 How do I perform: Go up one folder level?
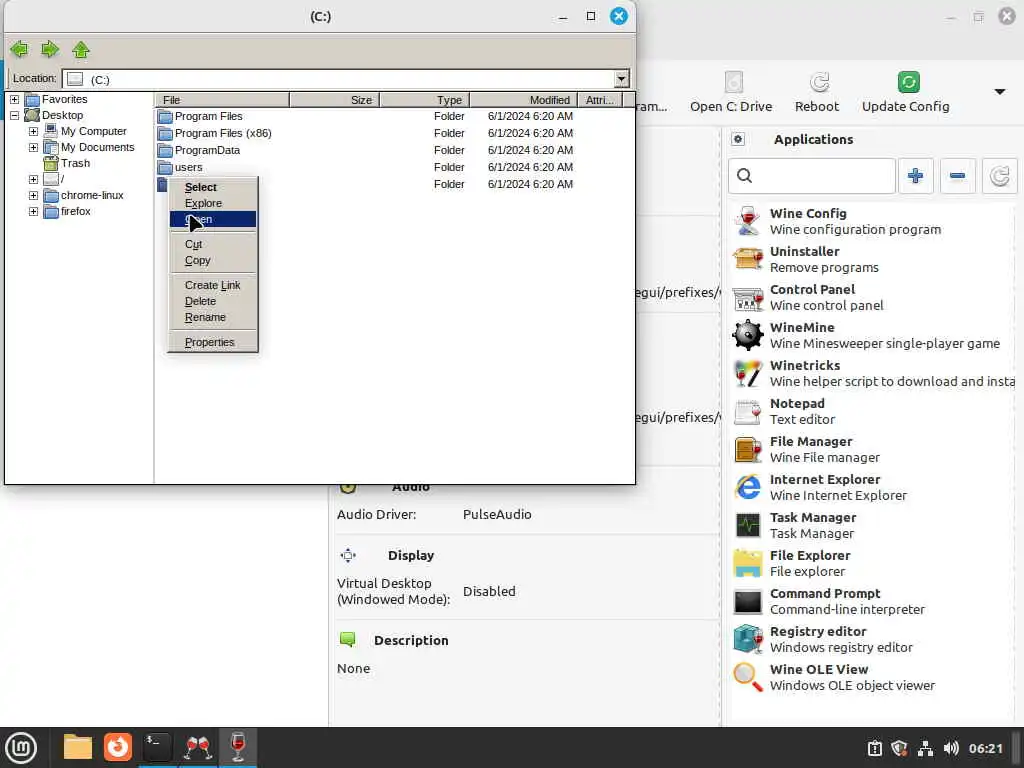(81, 50)
